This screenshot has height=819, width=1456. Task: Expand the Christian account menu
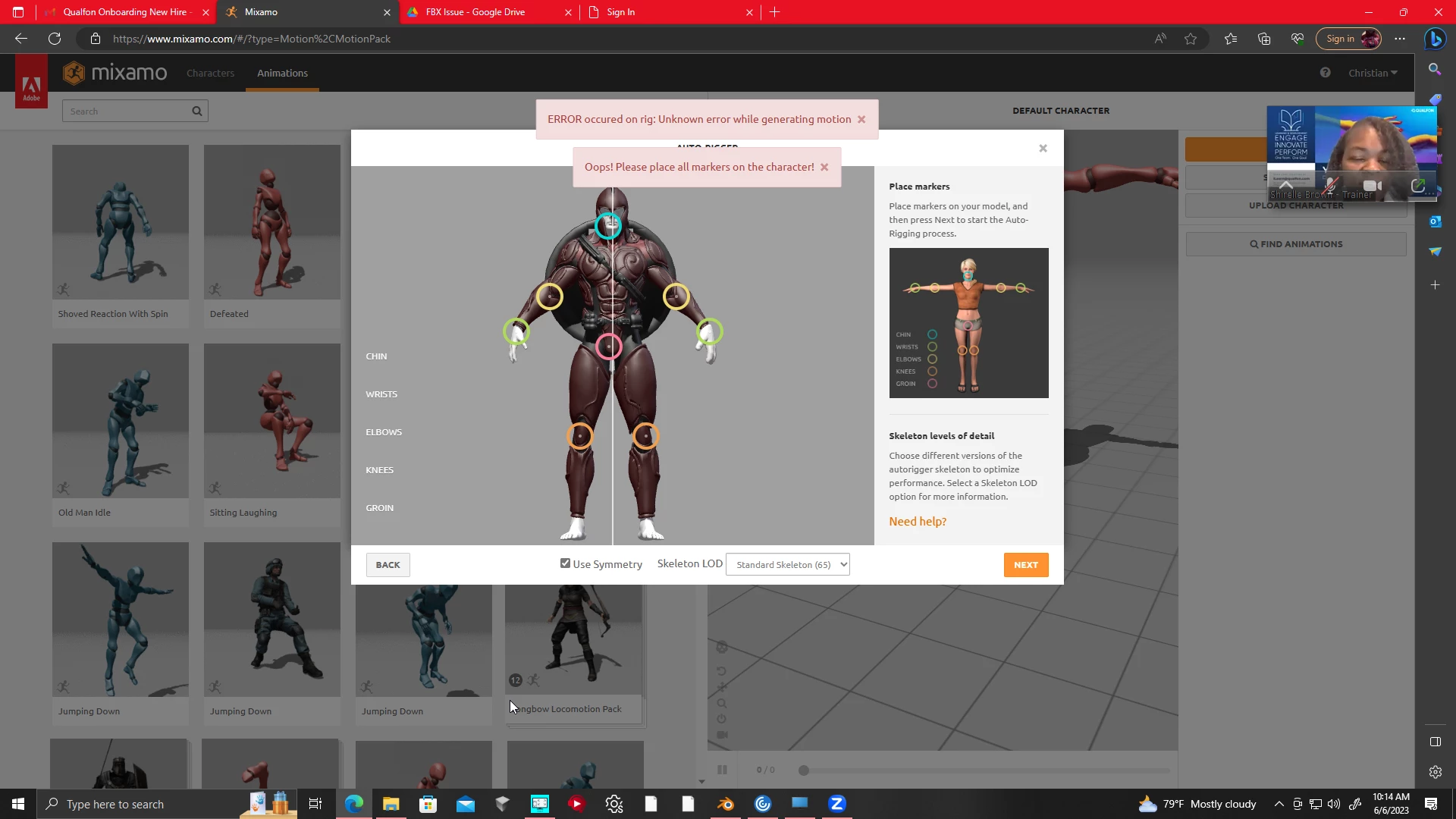(1373, 73)
